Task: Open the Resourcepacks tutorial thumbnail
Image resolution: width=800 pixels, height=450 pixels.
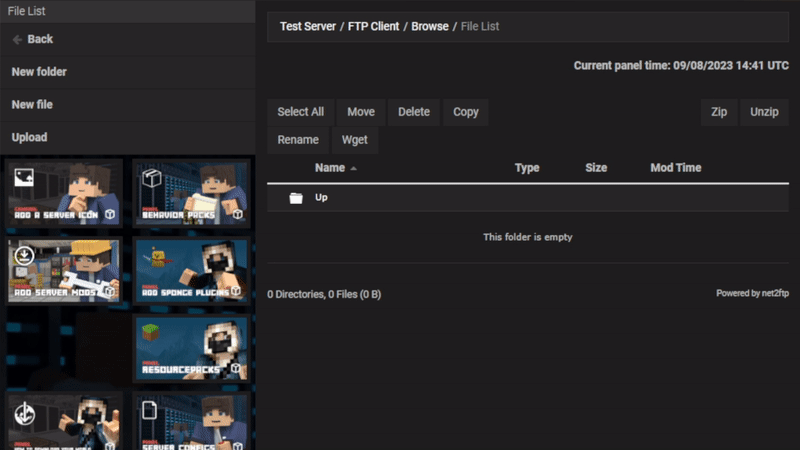Action: pos(190,348)
